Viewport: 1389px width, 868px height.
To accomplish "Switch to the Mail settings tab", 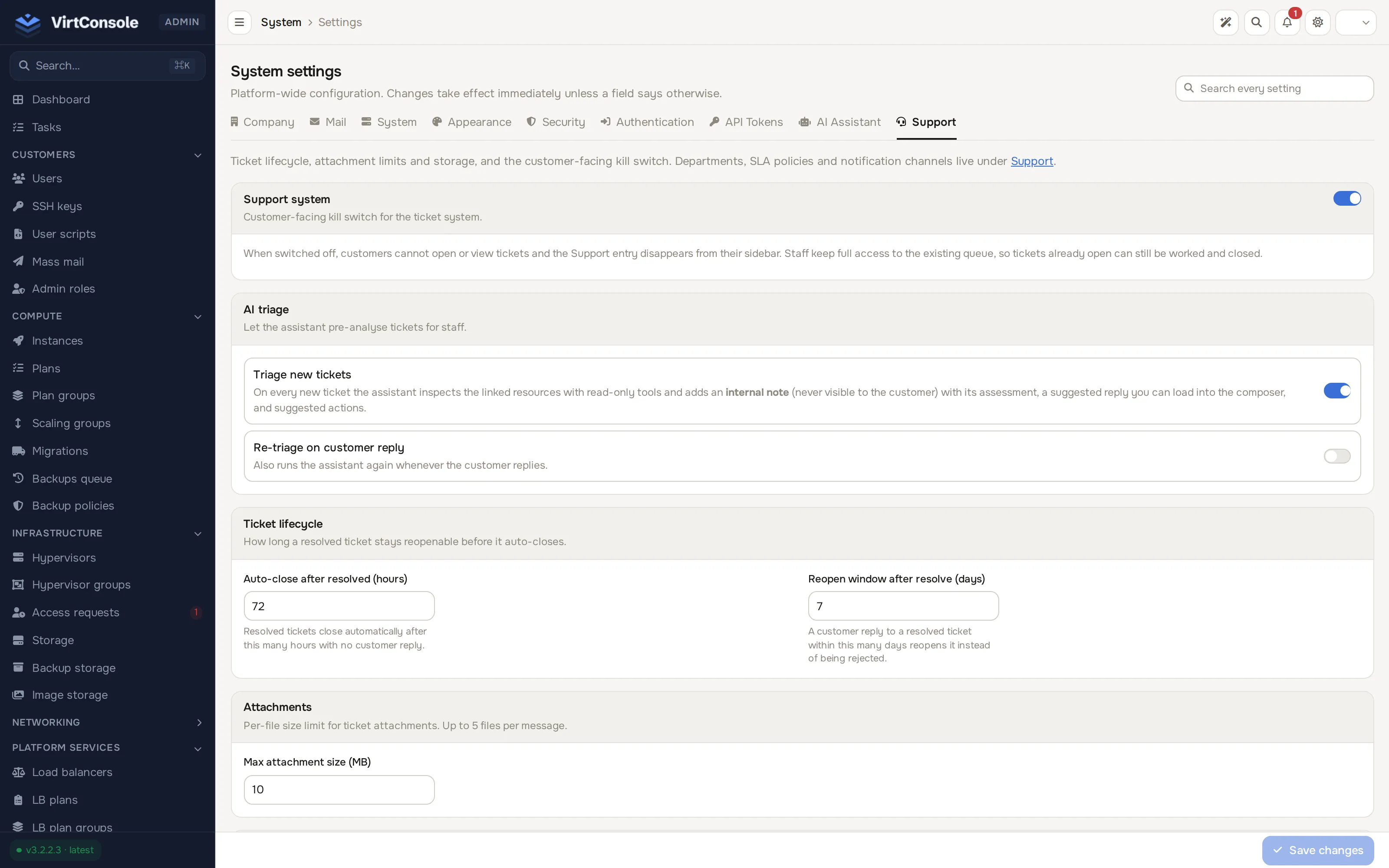I will pos(328,122).
